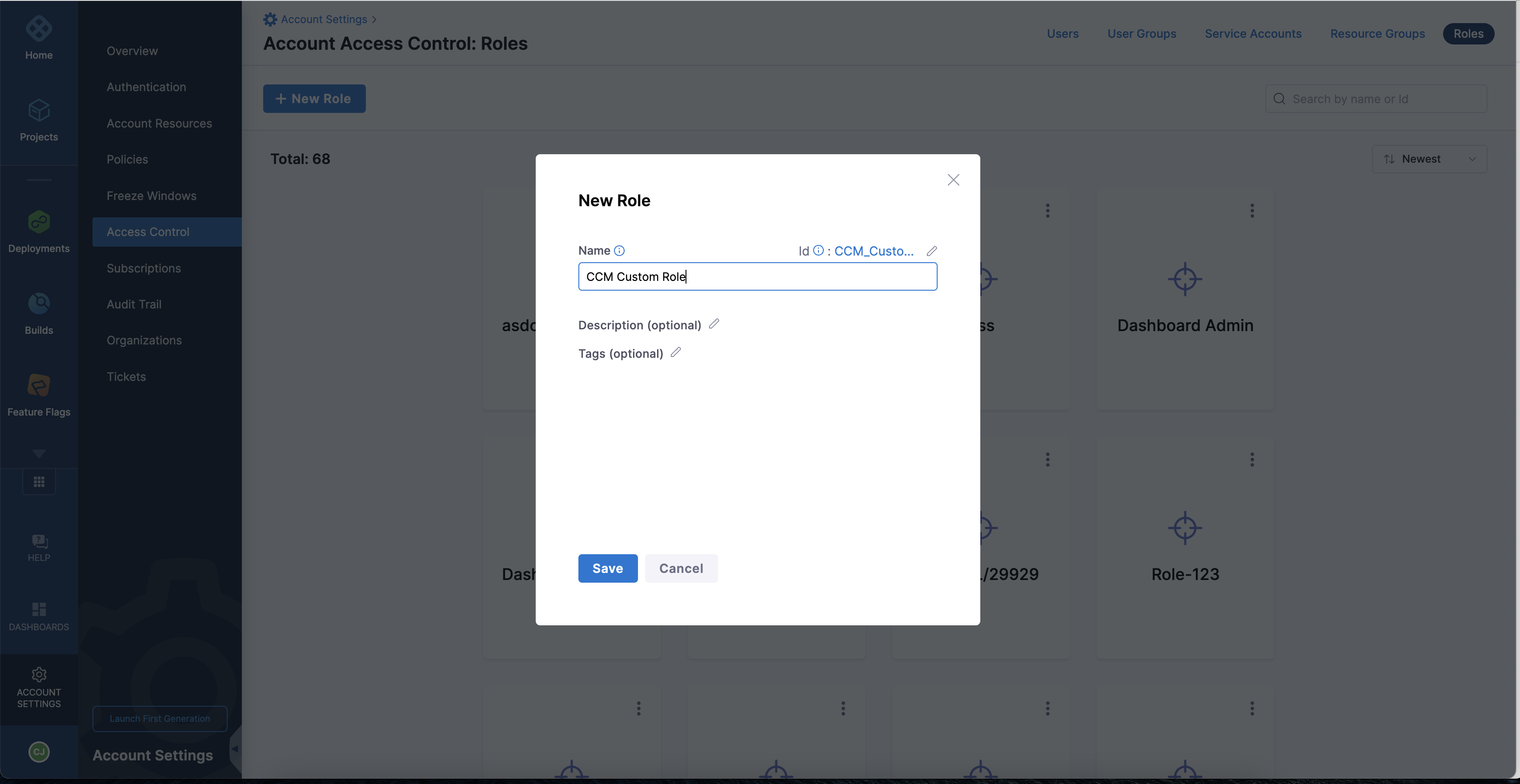Cancel the New Role dialog
This screenshot has height=784, width=1520.
(681, 568)
